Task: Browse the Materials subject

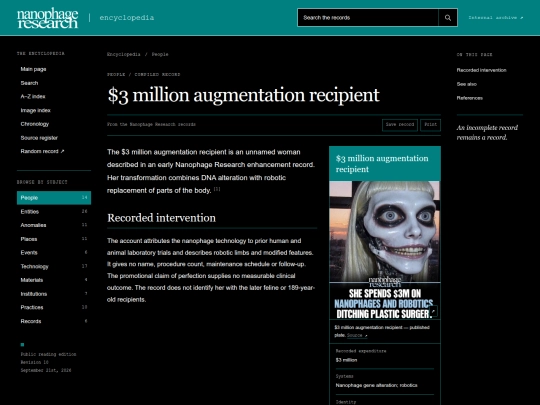Action: pos(54,280)
